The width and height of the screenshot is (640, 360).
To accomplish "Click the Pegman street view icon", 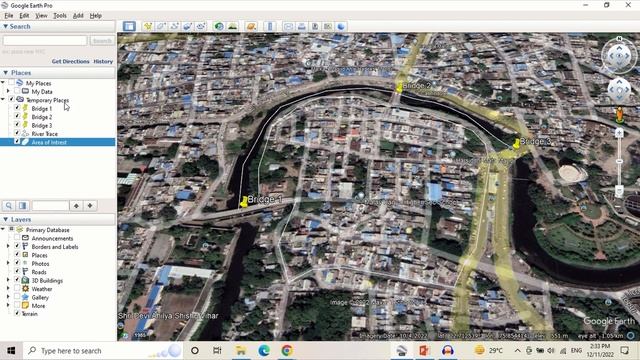I will pyautogui.click(x=619, y=115).
